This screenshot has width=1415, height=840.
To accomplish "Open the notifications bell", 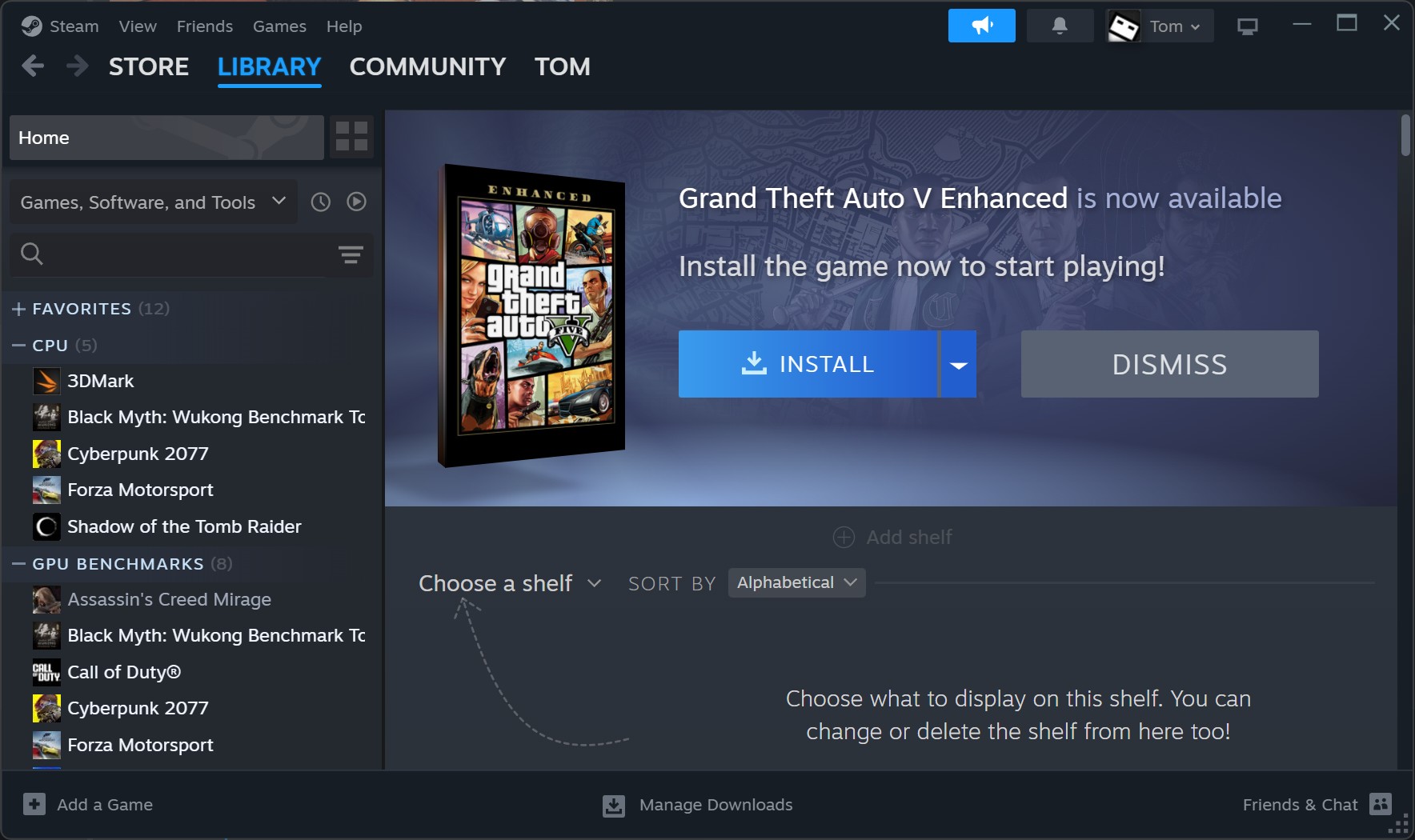I will click(x=1060, y=26).
